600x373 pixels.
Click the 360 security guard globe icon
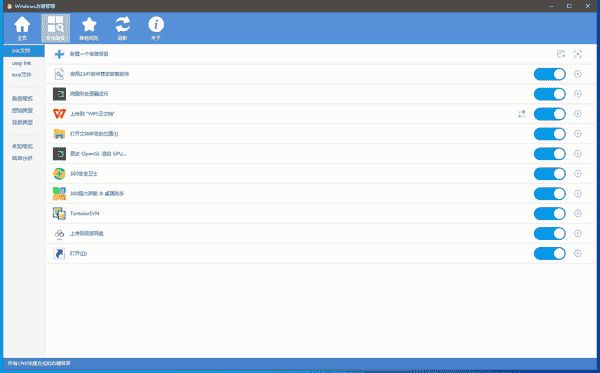(59, 174)
